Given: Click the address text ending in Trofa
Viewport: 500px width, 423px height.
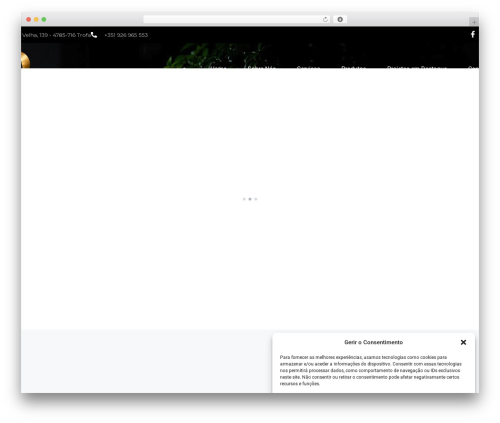Looking at the screenshot, I should [56, 35].
